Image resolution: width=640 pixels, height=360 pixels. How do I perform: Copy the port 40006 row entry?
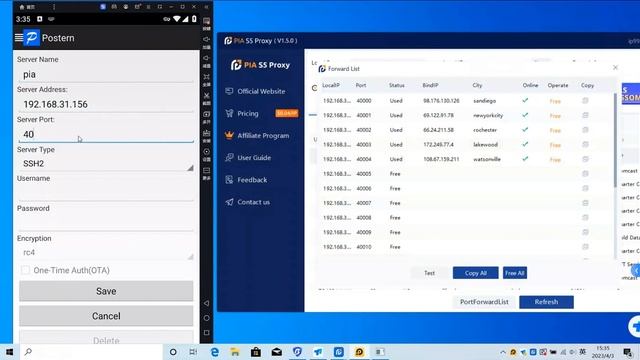pos(585,189)
